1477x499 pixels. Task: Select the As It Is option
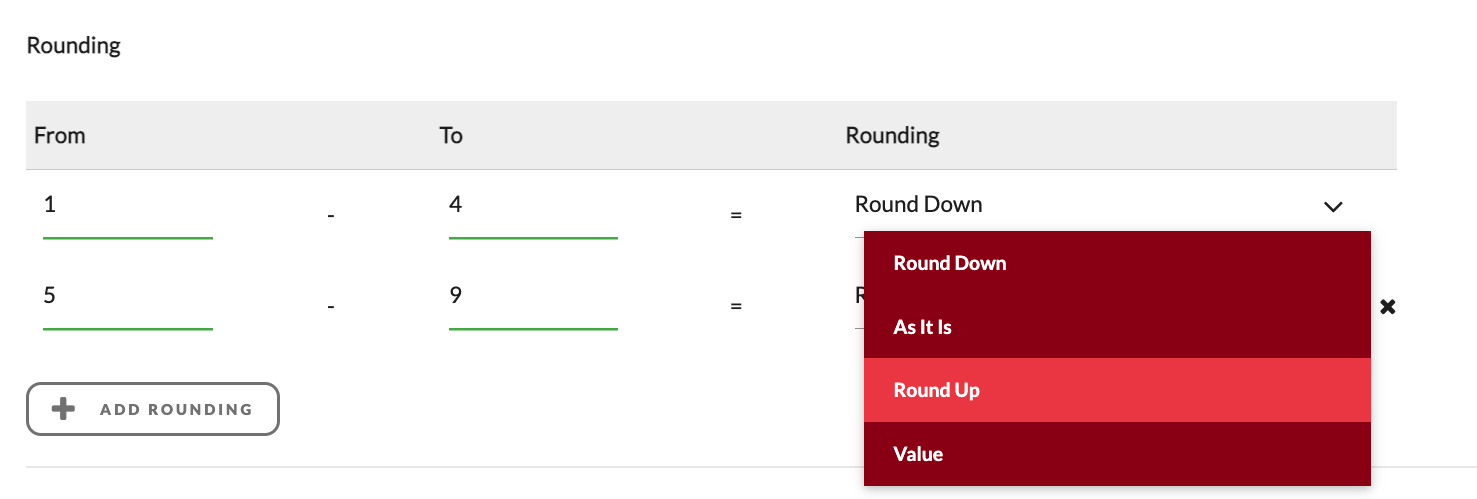click(1117, 327)
